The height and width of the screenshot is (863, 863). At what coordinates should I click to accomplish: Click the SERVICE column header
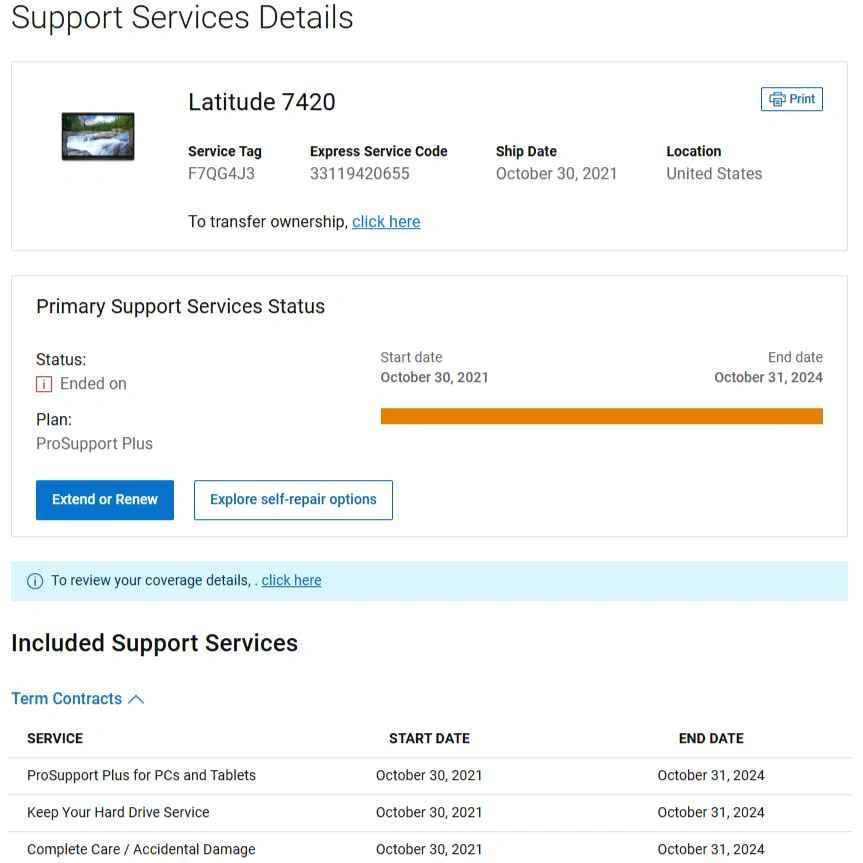[55, 739]
